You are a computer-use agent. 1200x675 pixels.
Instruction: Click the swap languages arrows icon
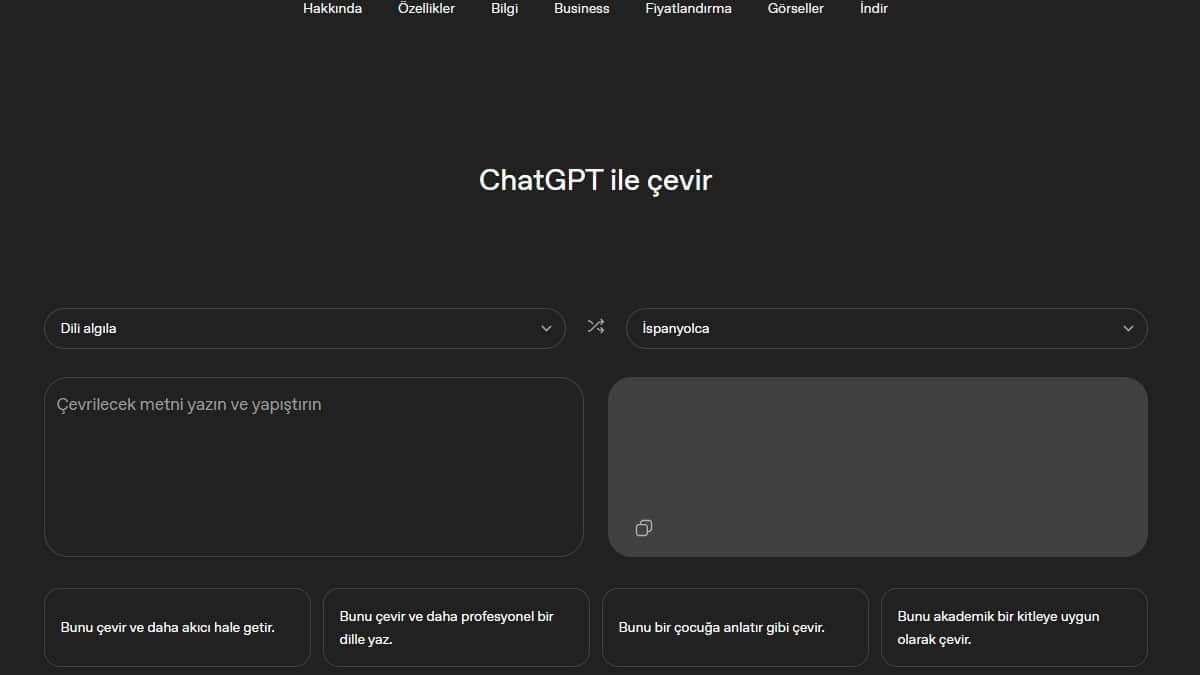(595, 327)
